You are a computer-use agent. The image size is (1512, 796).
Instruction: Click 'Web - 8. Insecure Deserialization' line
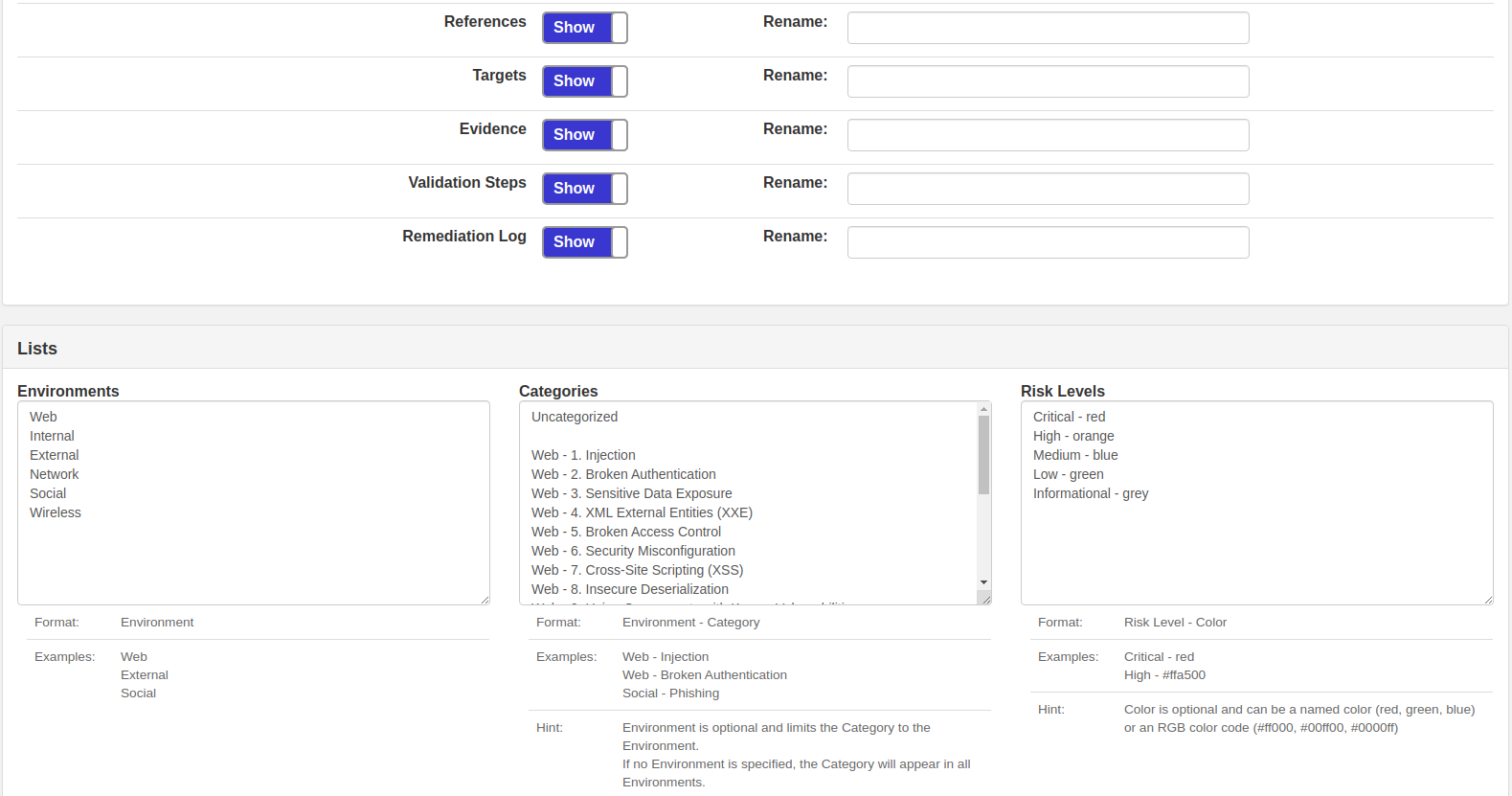point(630,589)
